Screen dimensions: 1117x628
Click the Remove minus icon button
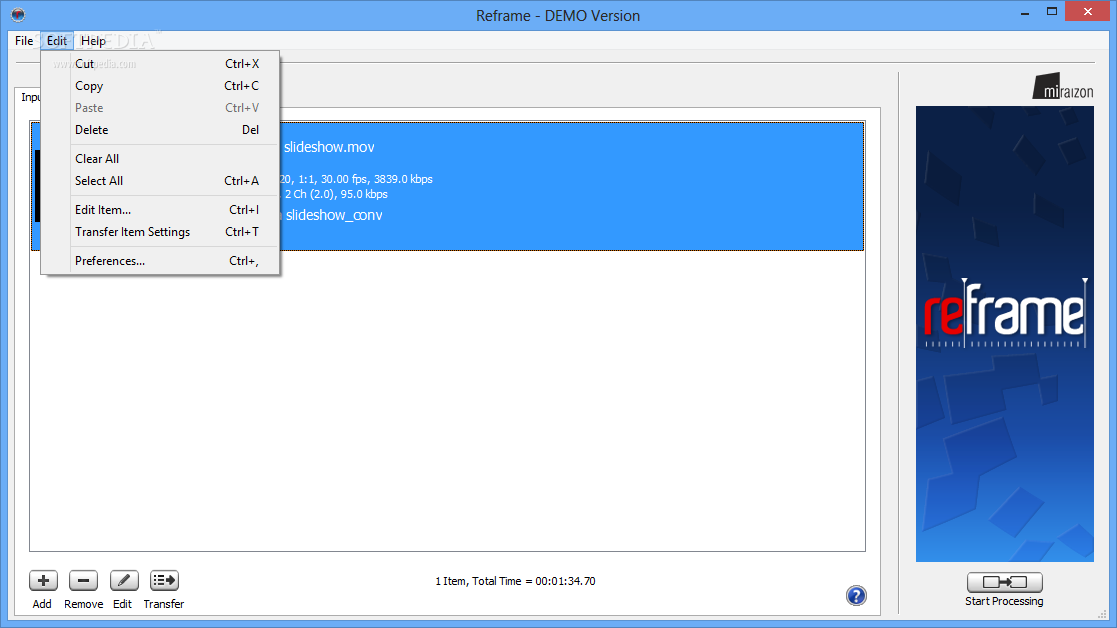click(x=83, y=581)
